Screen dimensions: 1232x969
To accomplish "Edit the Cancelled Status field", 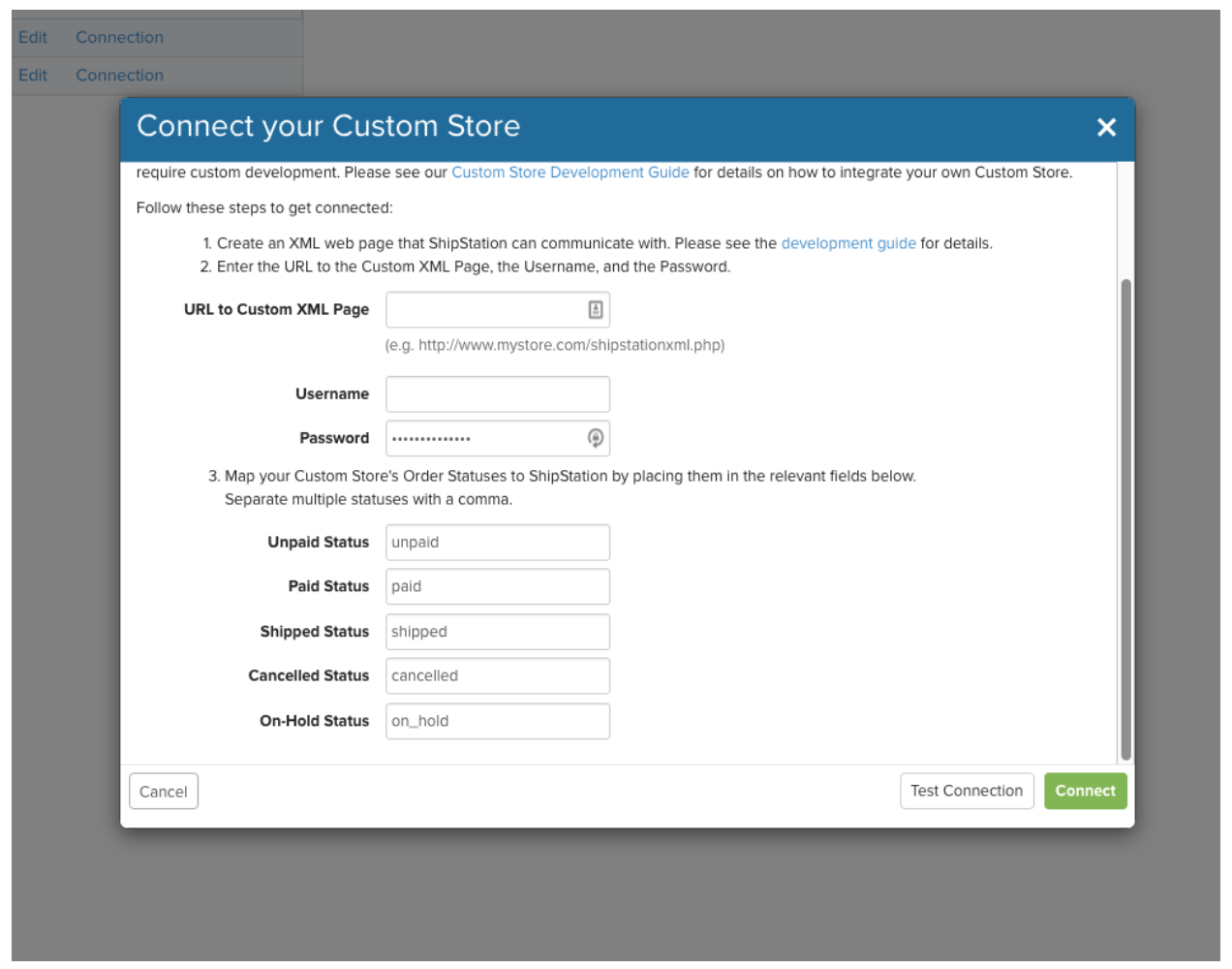I will [498, 676].
